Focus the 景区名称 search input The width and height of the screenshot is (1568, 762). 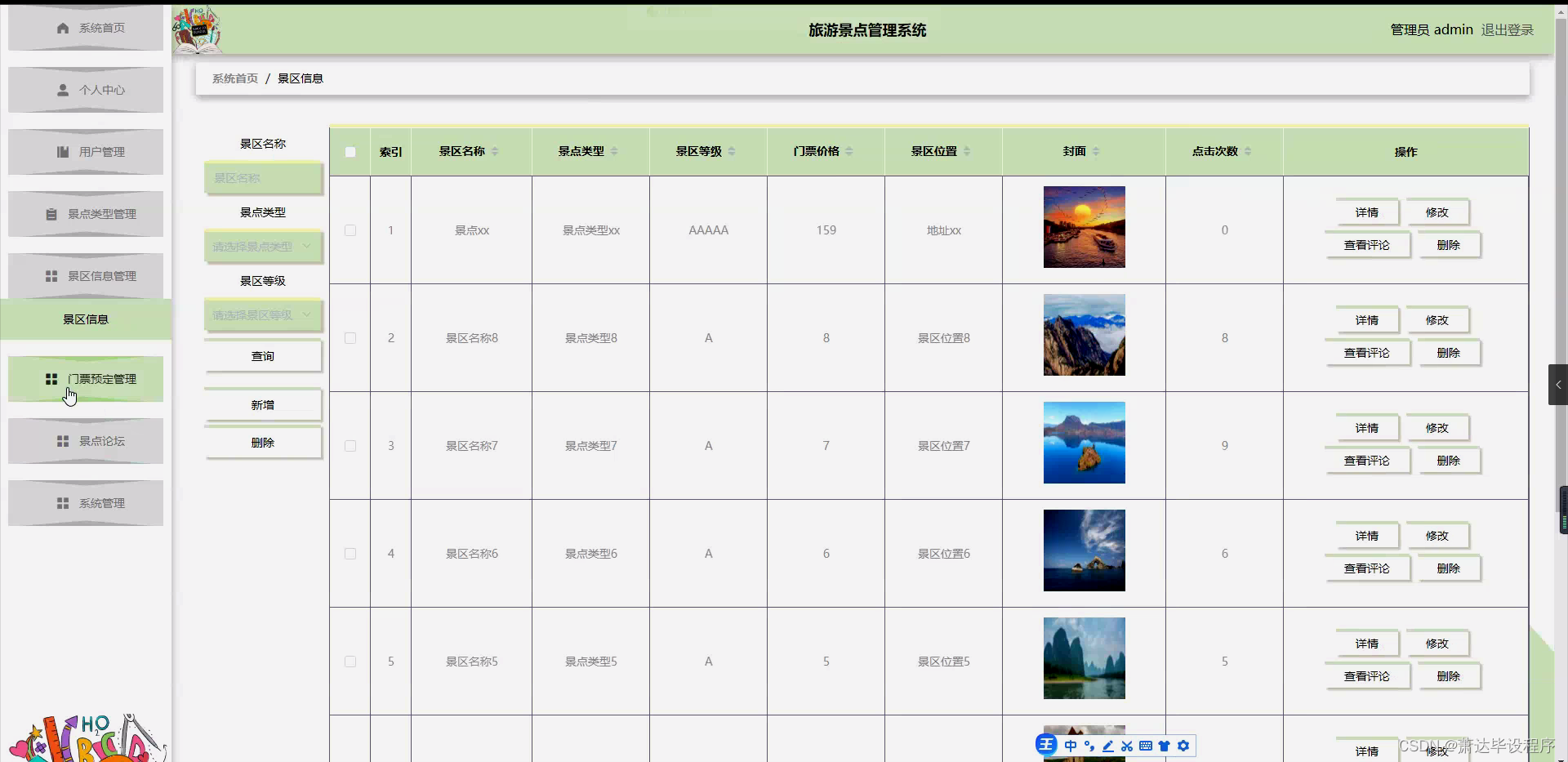(263, 178)
